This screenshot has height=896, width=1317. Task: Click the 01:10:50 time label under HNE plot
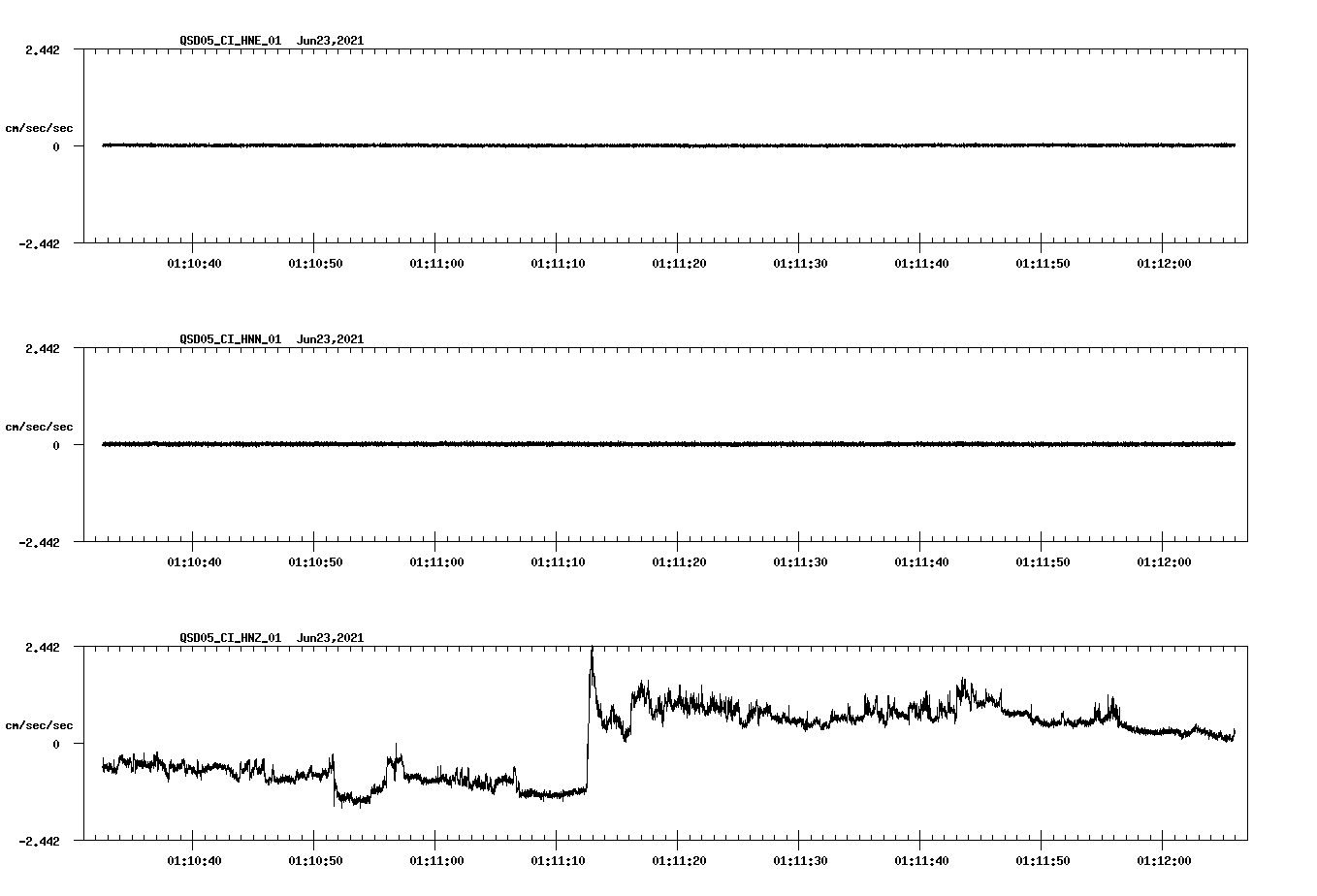coord(315,264)
